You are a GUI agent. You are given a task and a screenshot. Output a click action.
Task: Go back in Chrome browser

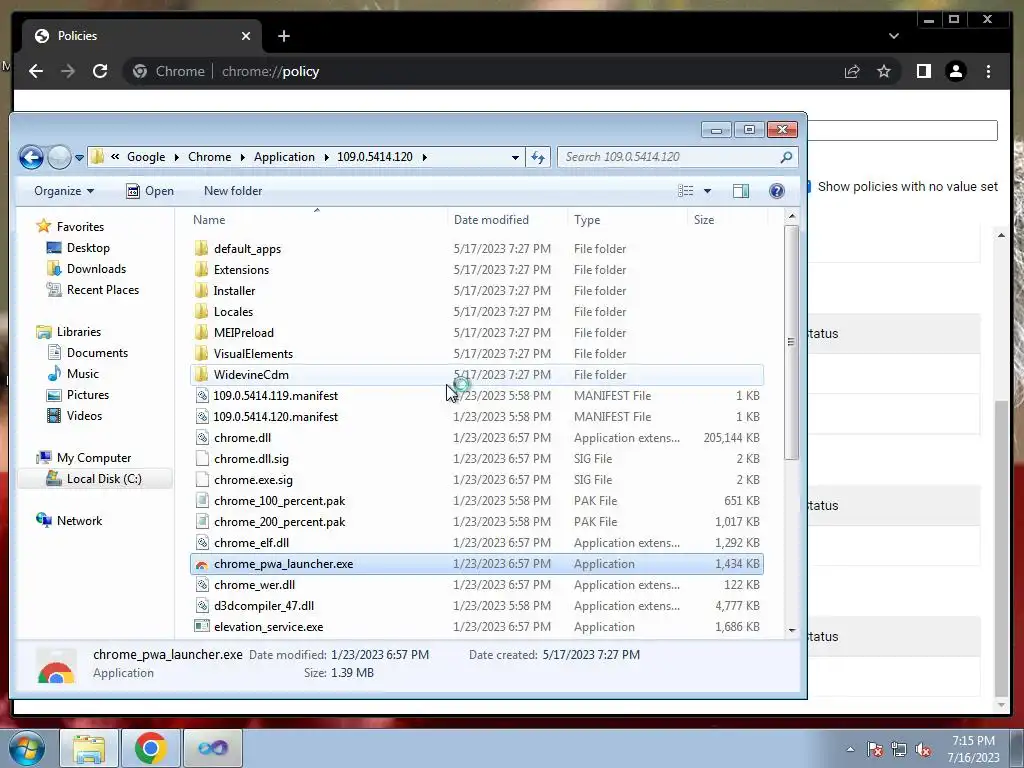point(36,71)
